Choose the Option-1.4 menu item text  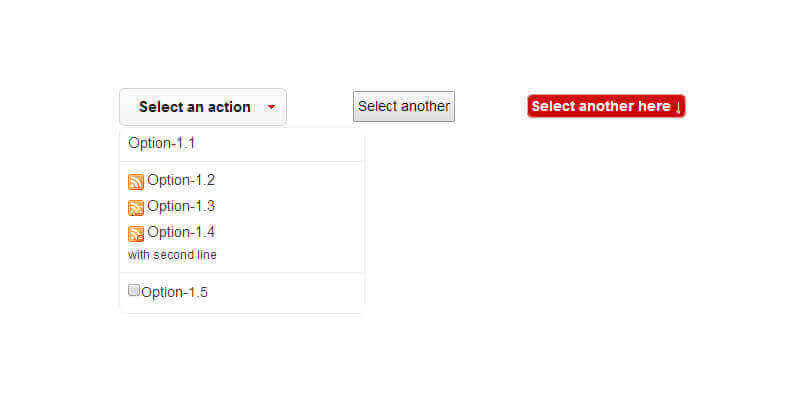tap(181, 232)
